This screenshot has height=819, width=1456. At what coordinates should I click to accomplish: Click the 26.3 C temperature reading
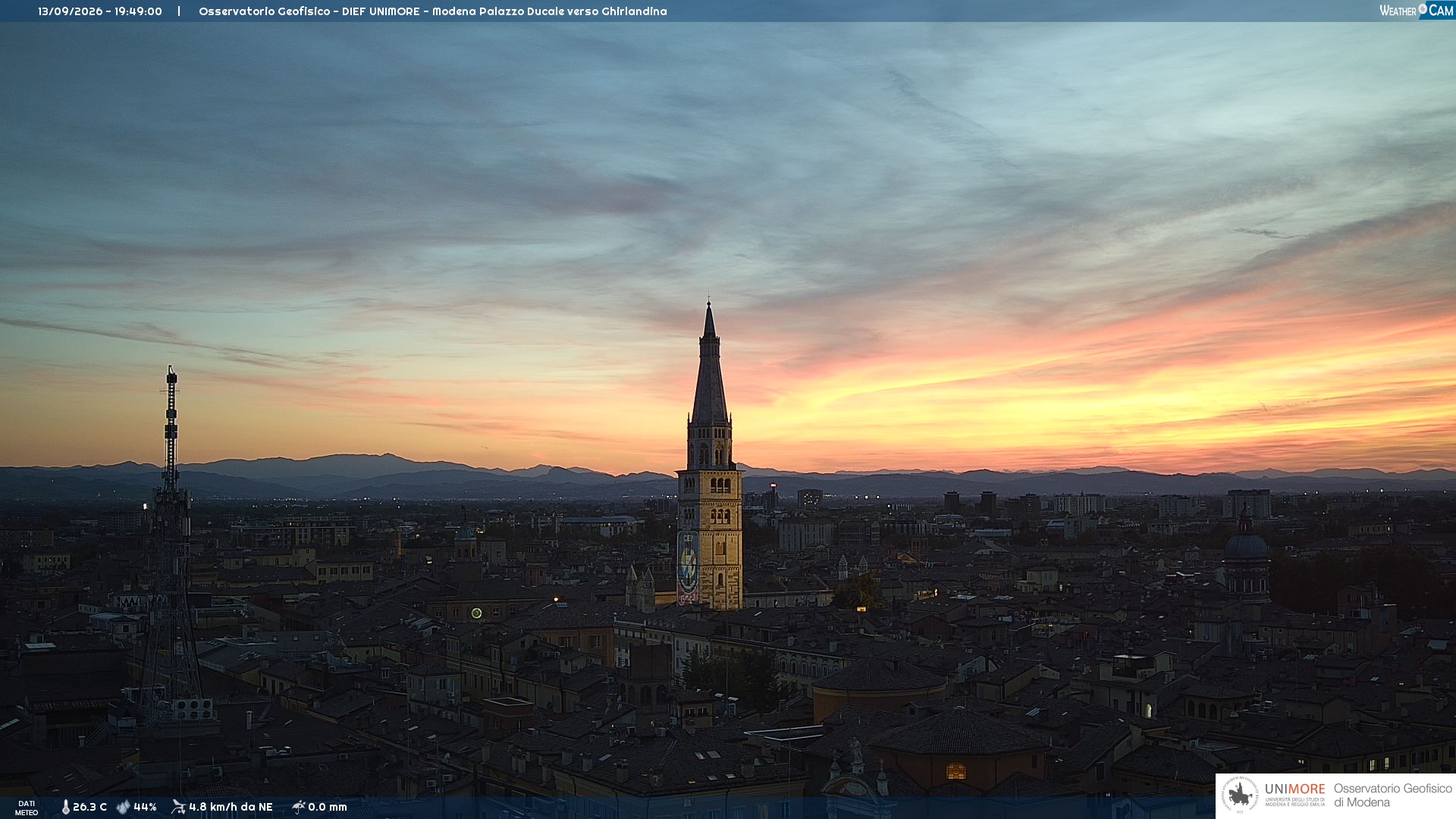click(x=89, y=807)
